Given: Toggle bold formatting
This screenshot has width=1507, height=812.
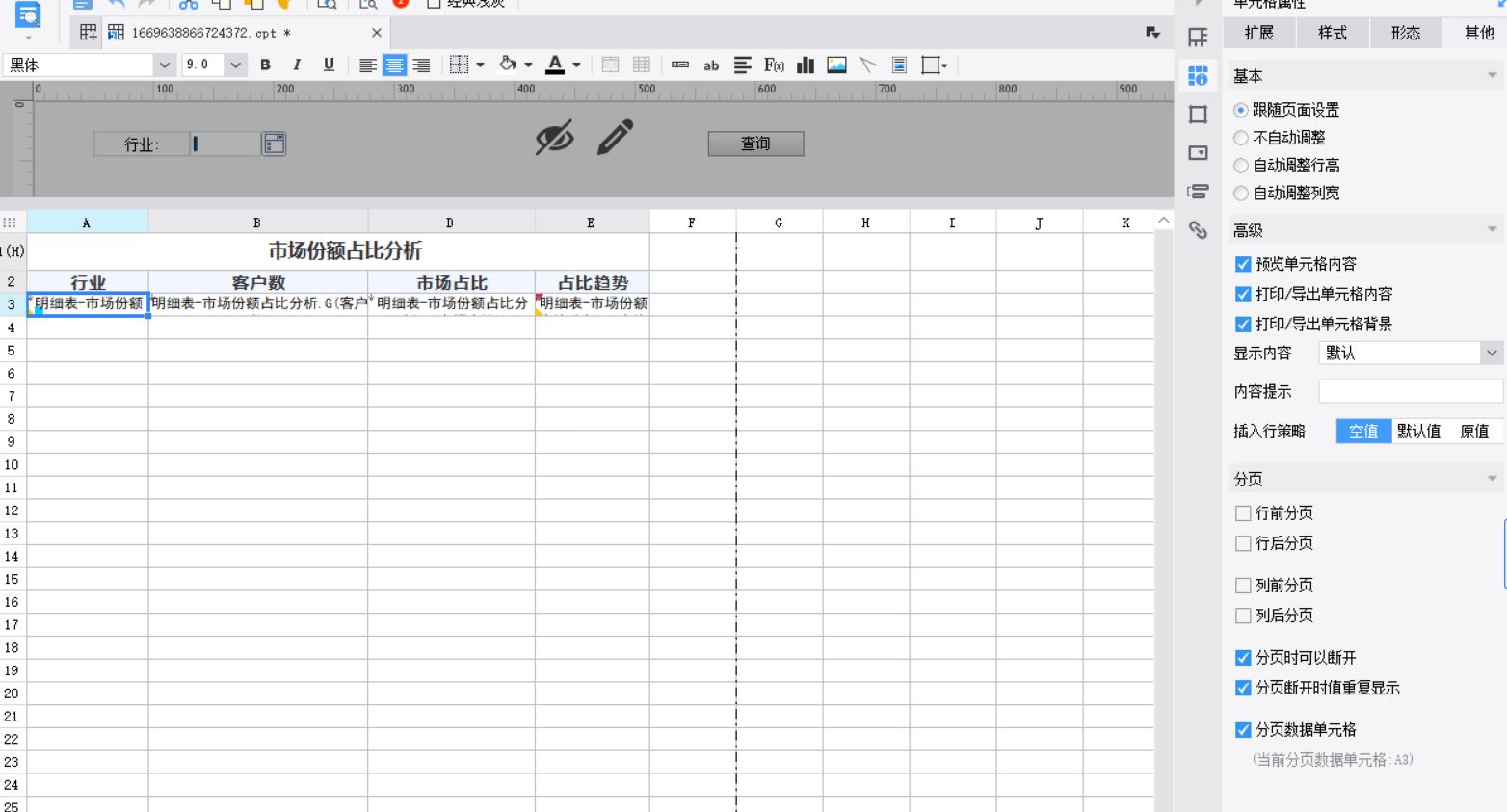Looking at the screenshot, I should (x=265, y=65).
